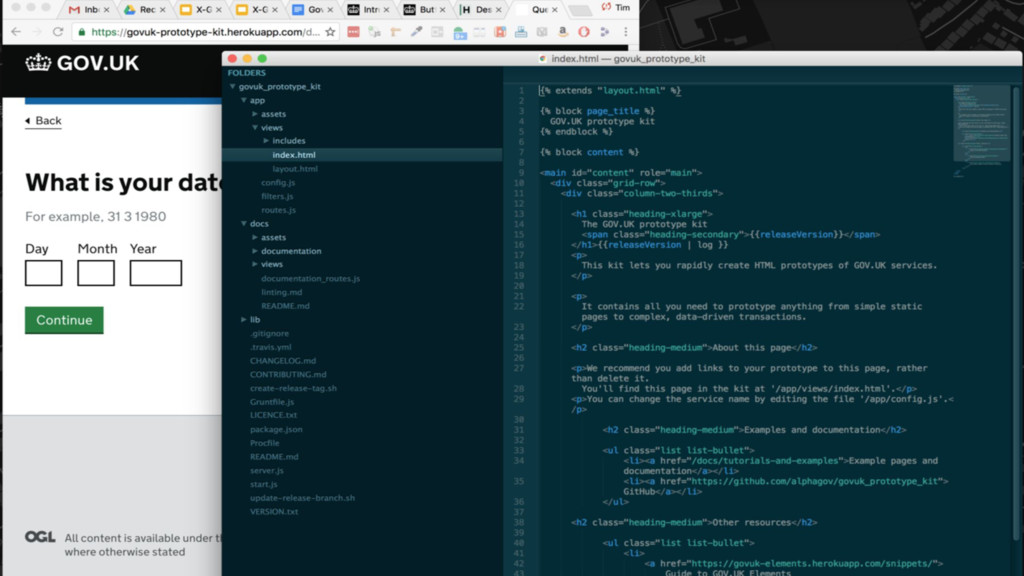Collapse the docs folder
The width and height of the screenshot is (1024, 576).
(244, 223)
